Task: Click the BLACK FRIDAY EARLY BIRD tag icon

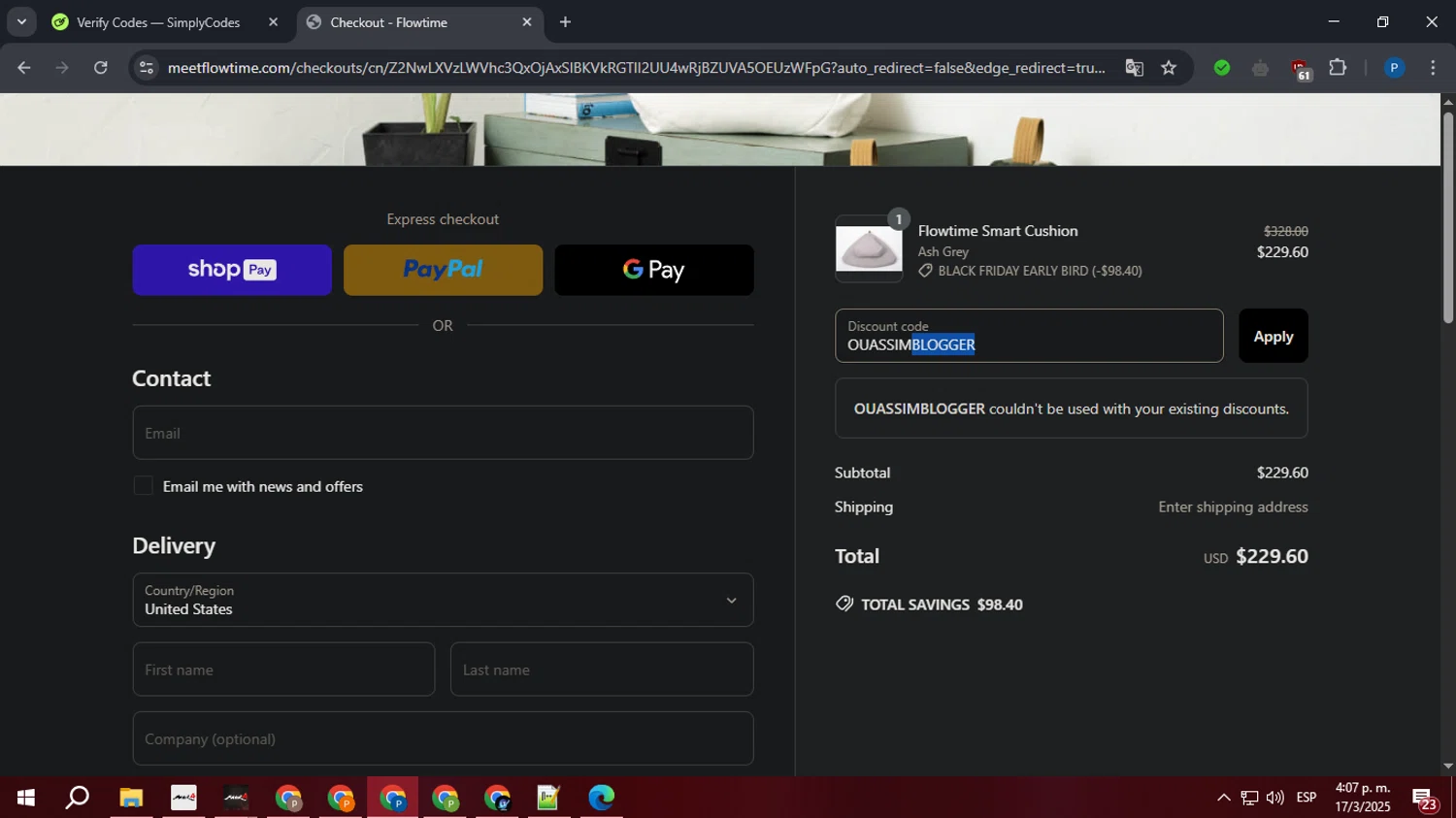Action: (x=925, y=271)
